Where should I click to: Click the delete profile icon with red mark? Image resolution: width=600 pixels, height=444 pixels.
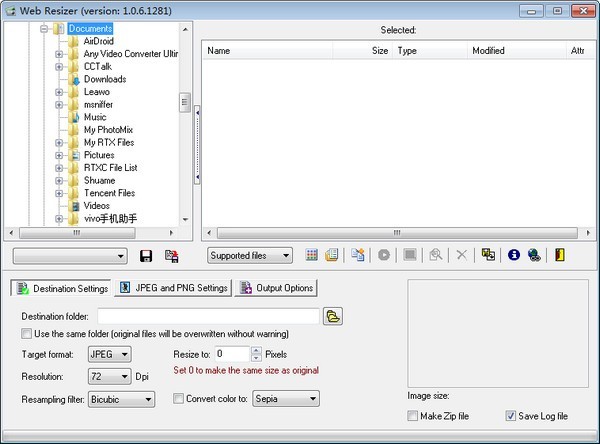click(171, 256)
